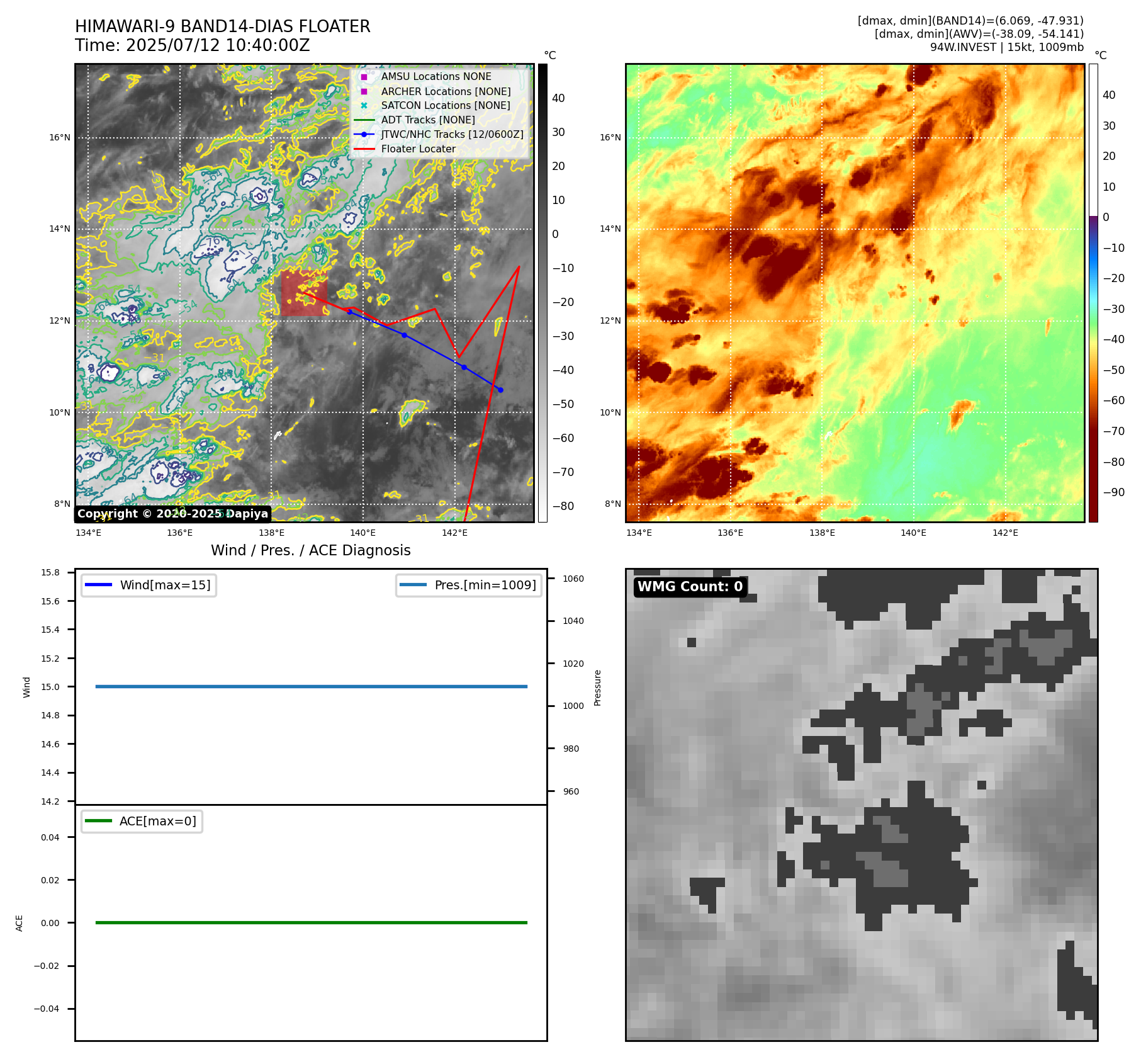Select the Floater Locater legend entry
Screen dimensions: 1141x1064
(x=419, y=149)
